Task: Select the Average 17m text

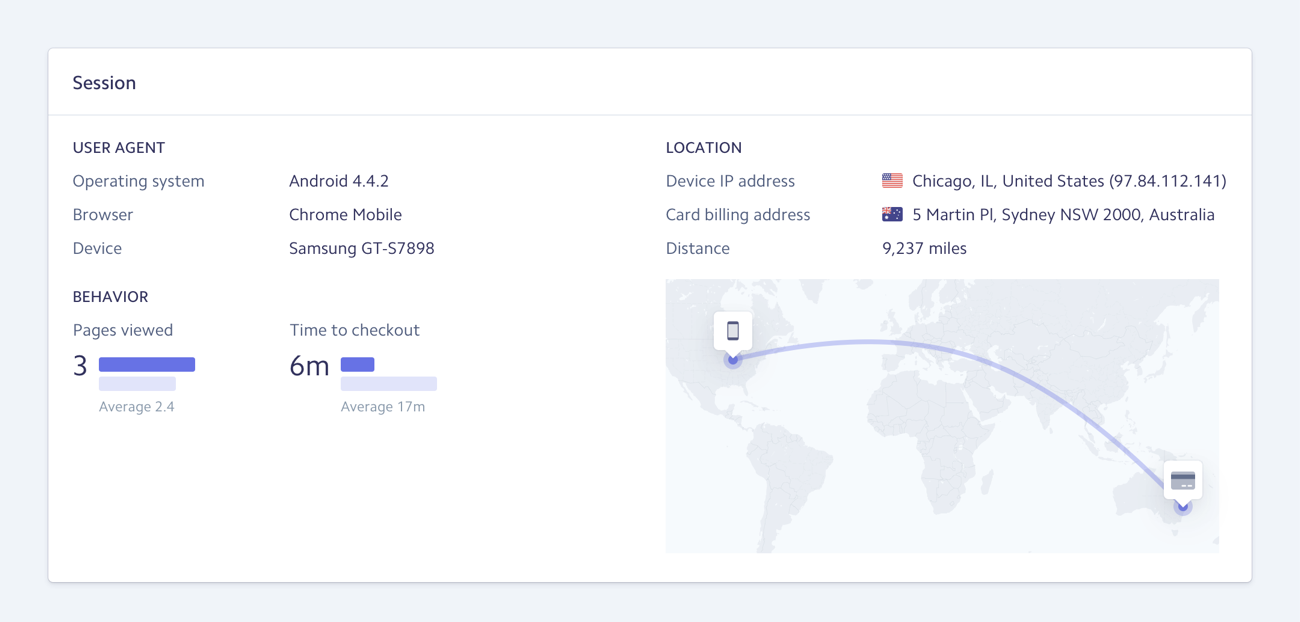Action: pos(383,407)
